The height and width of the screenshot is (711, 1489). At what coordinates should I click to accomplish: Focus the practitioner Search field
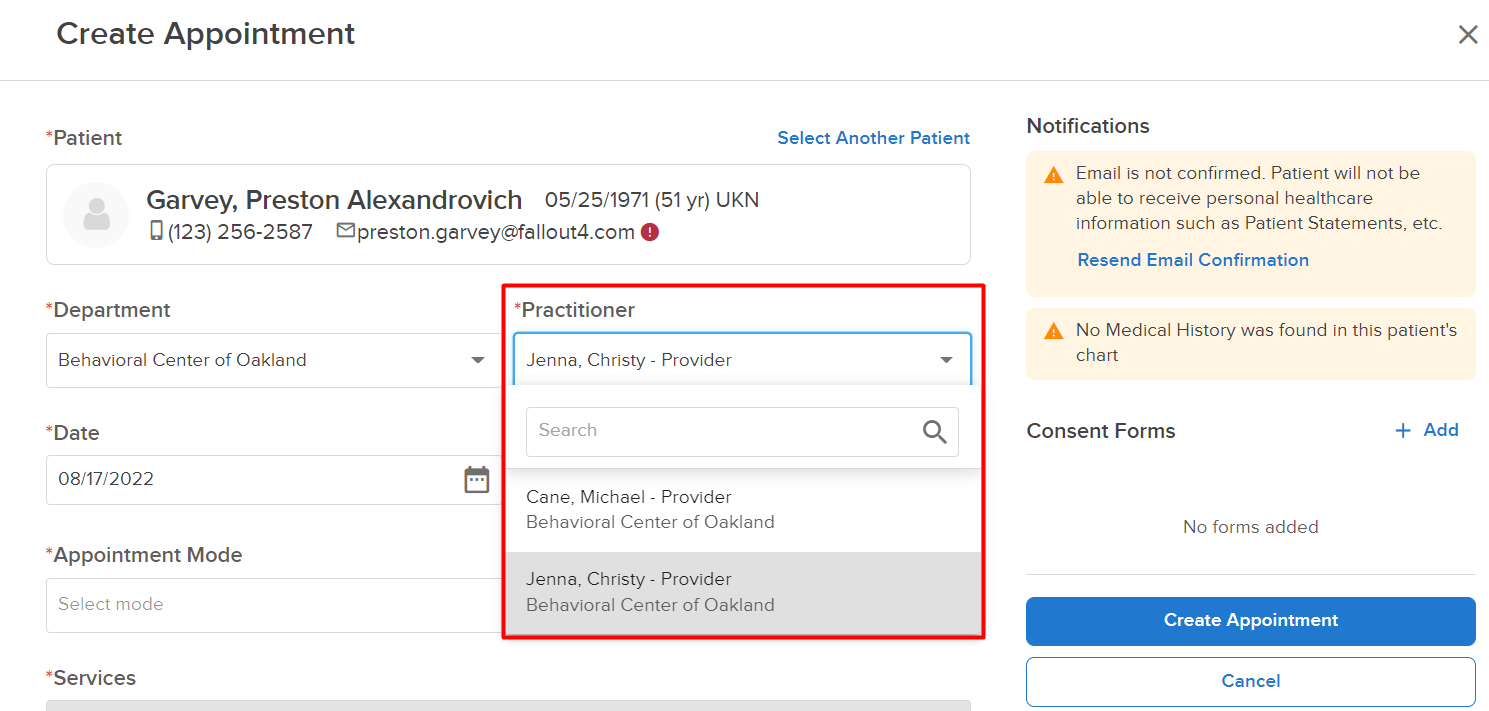(742, 431)
